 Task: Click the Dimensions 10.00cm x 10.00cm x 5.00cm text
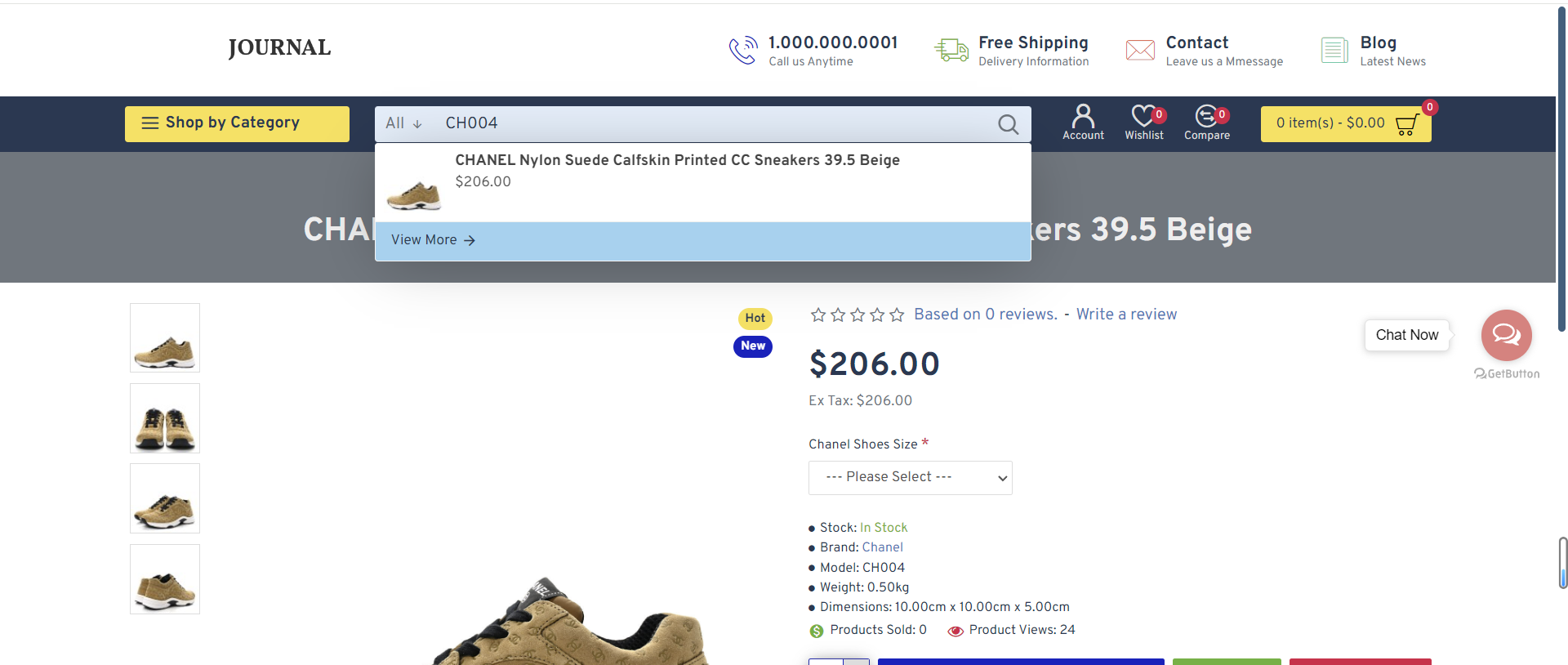pos(945,607)
